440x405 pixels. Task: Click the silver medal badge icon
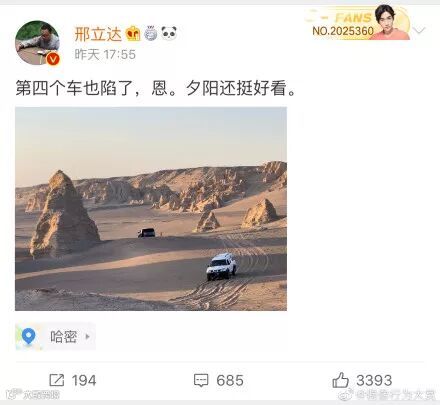[151, 33]
